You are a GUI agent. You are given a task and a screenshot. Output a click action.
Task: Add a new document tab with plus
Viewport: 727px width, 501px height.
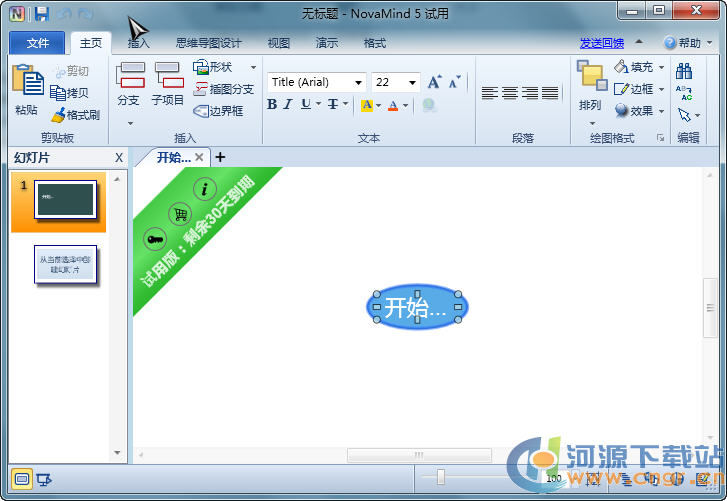220,157
